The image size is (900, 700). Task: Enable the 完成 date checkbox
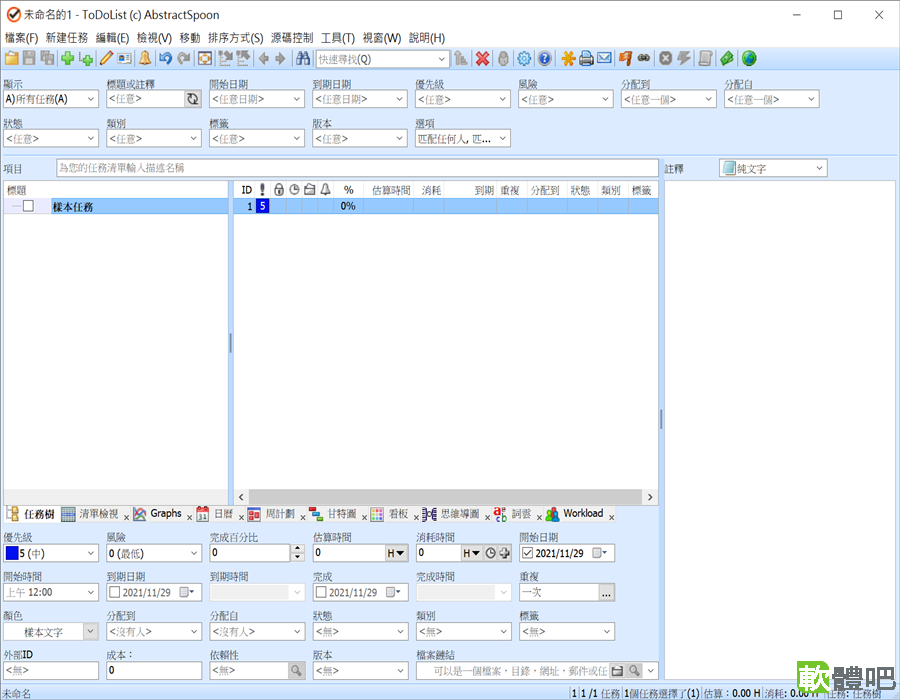tap(321, 592)
